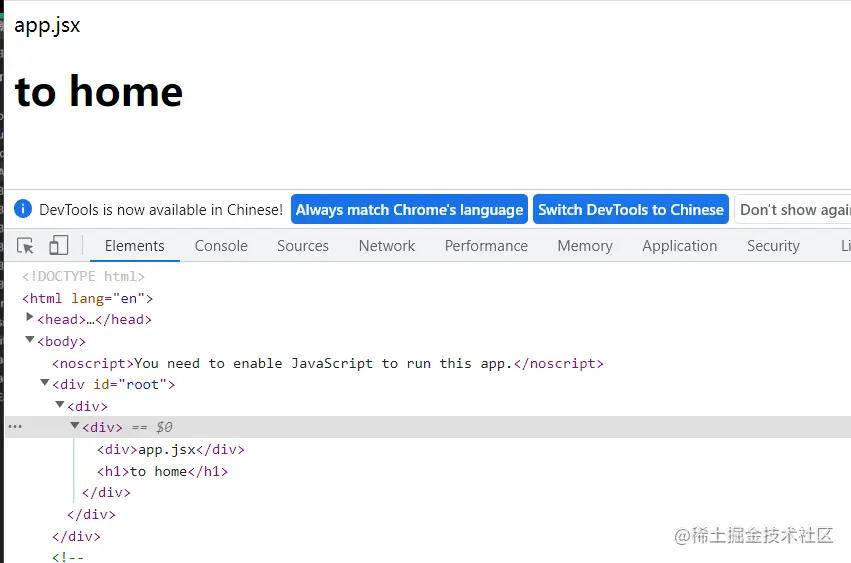Click the "to home" heading on the page

pos(99,91)
